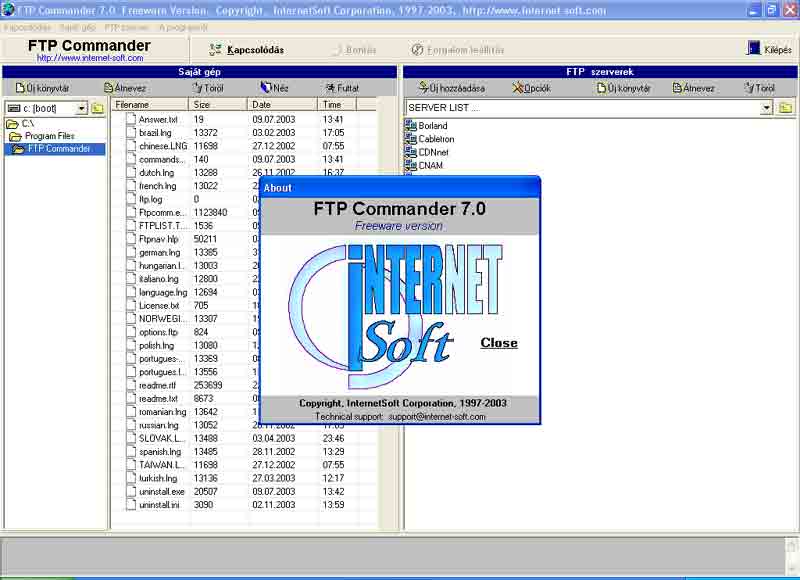Click the file icon next to turkish.lng
Image resolution: width=800 pixels, height=580 pixels.
click(131, 478)
